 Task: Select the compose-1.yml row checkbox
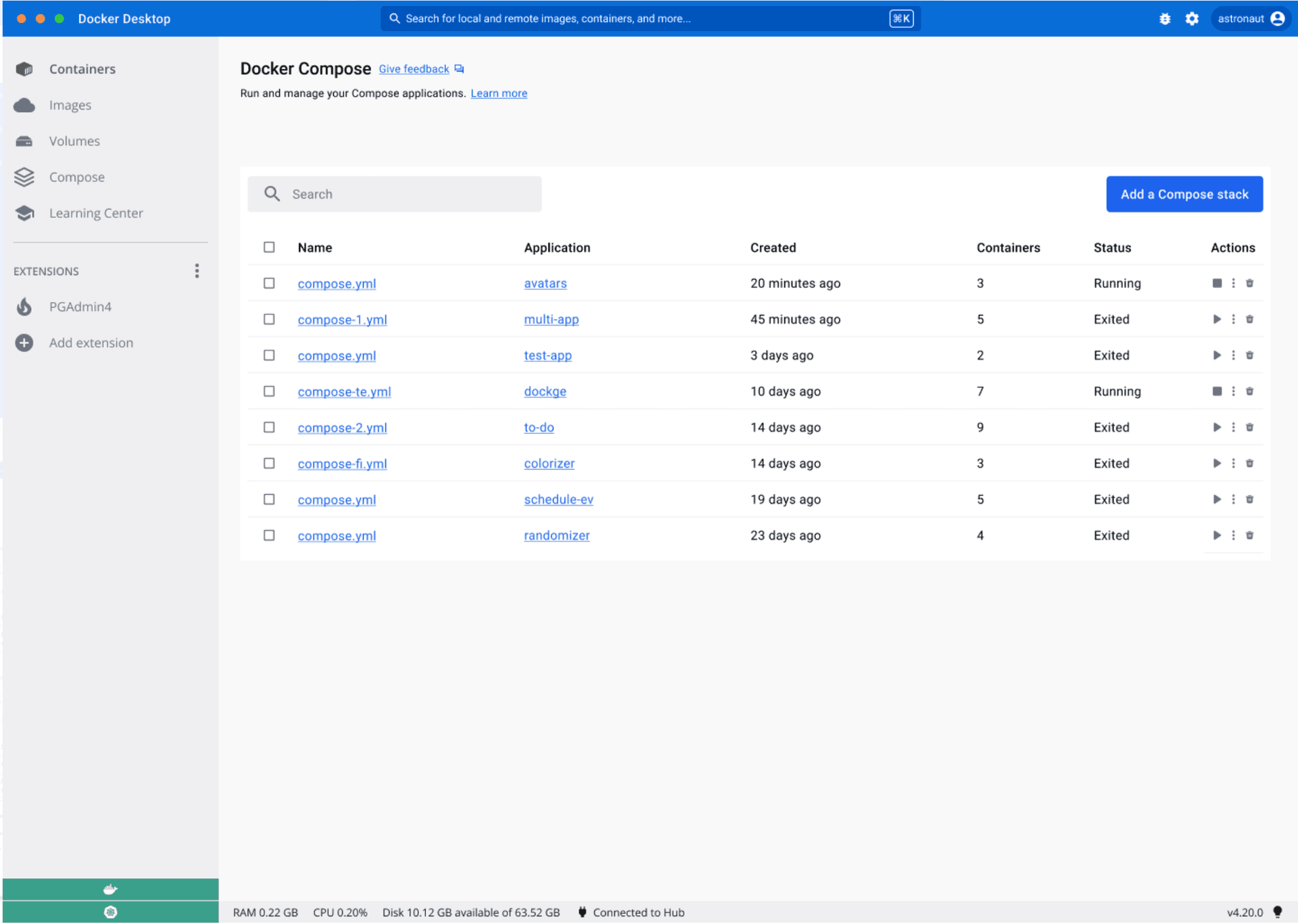coord(269,319)
